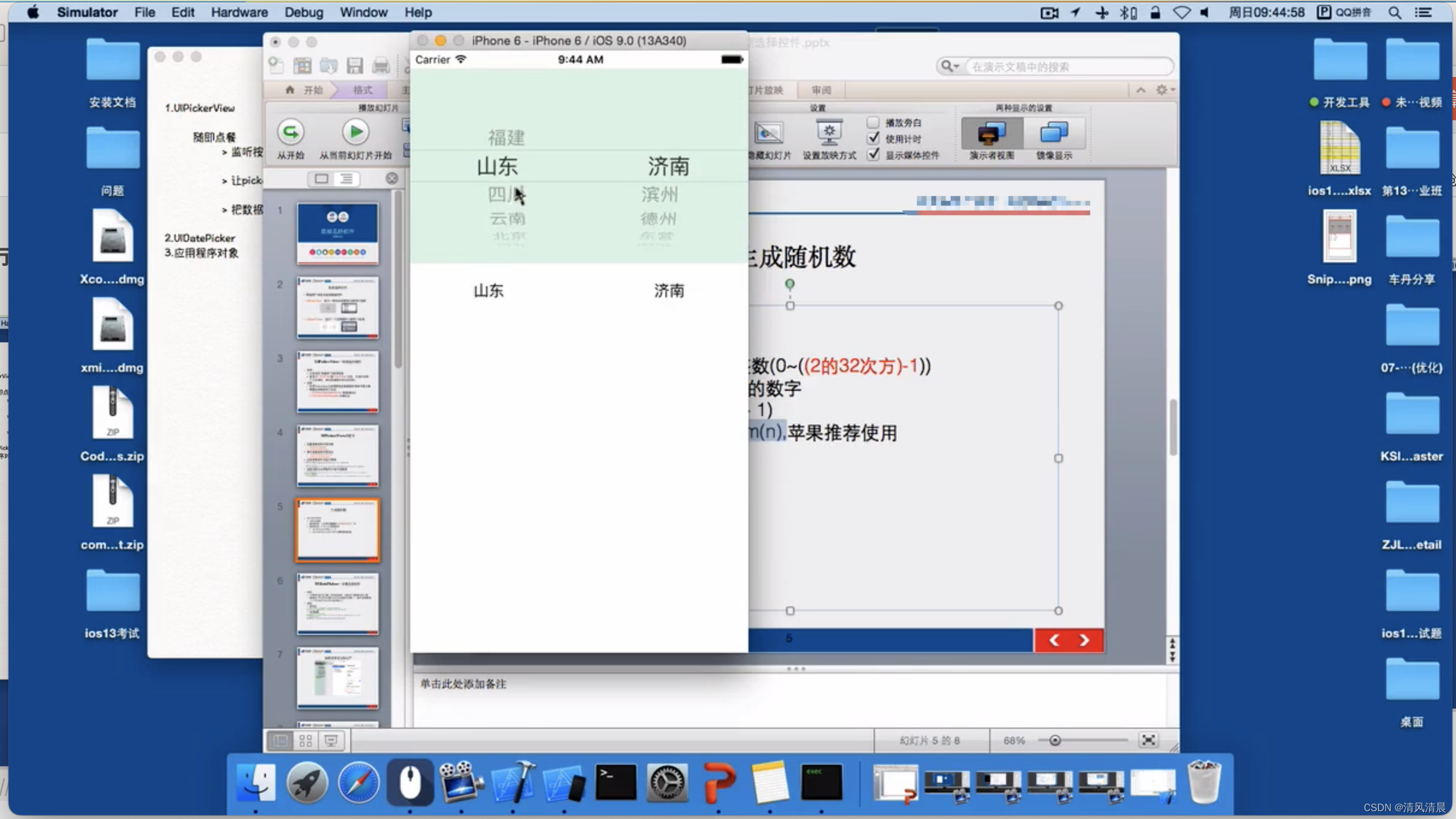
Task: Click the previous slide arrow on red bar
Action: pyautogui.click(x=1054, y=640)
